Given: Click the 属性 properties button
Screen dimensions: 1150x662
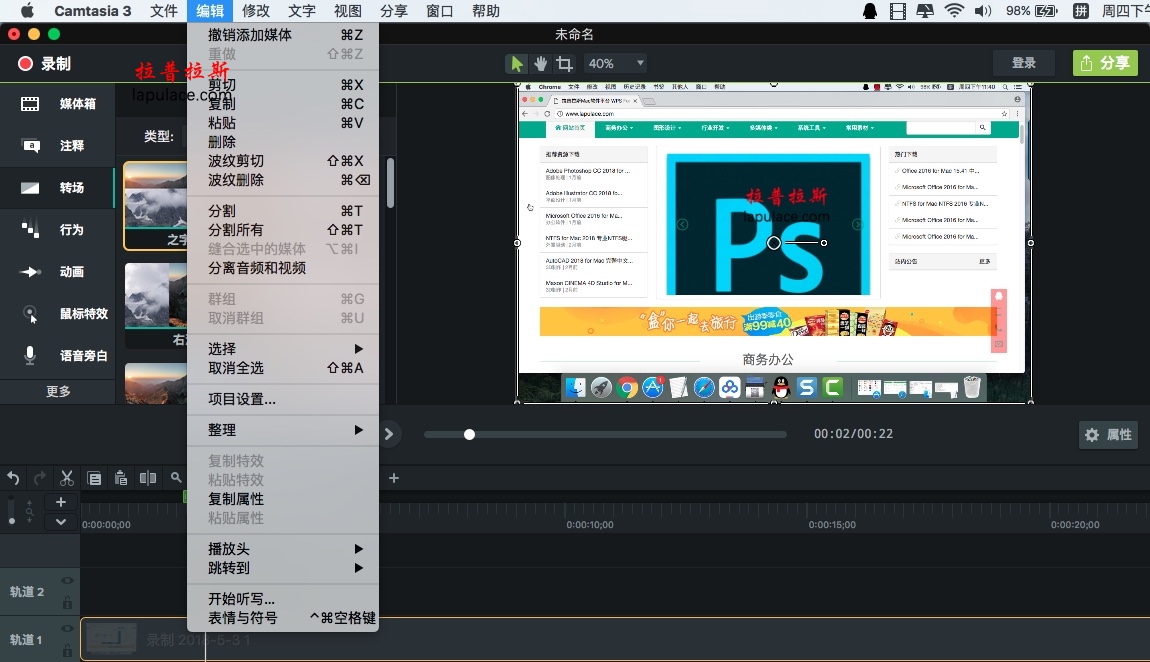Looking at the screenshot, I should (1108, 435).
